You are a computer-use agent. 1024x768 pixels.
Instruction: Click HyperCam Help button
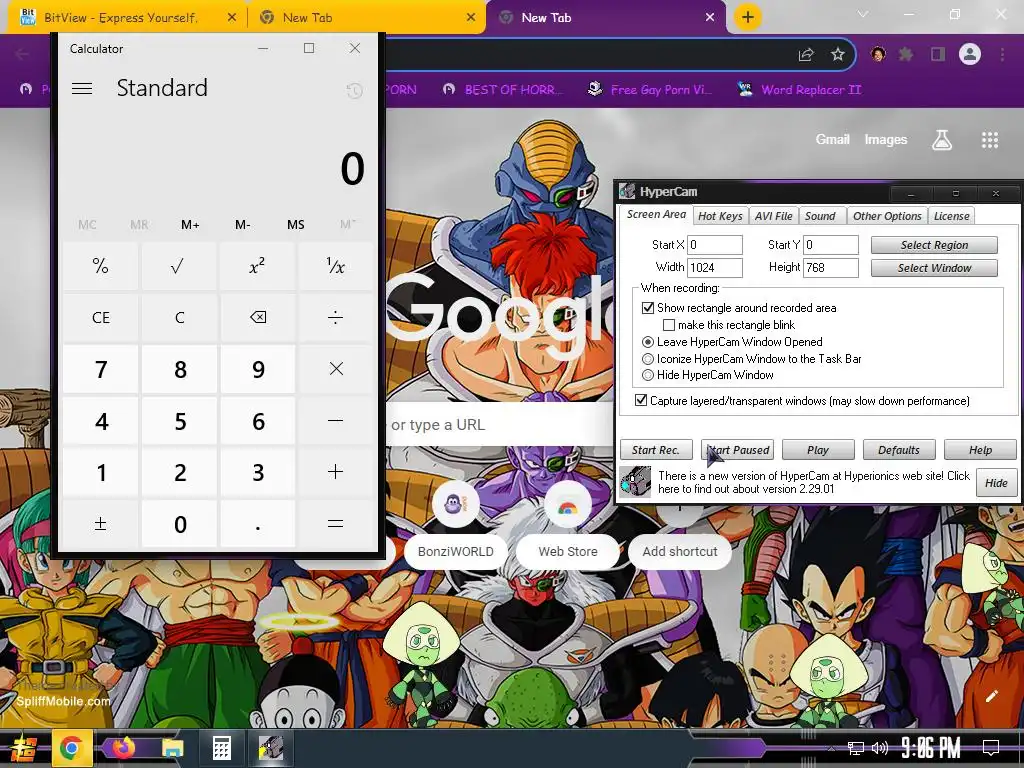(980, 450)
